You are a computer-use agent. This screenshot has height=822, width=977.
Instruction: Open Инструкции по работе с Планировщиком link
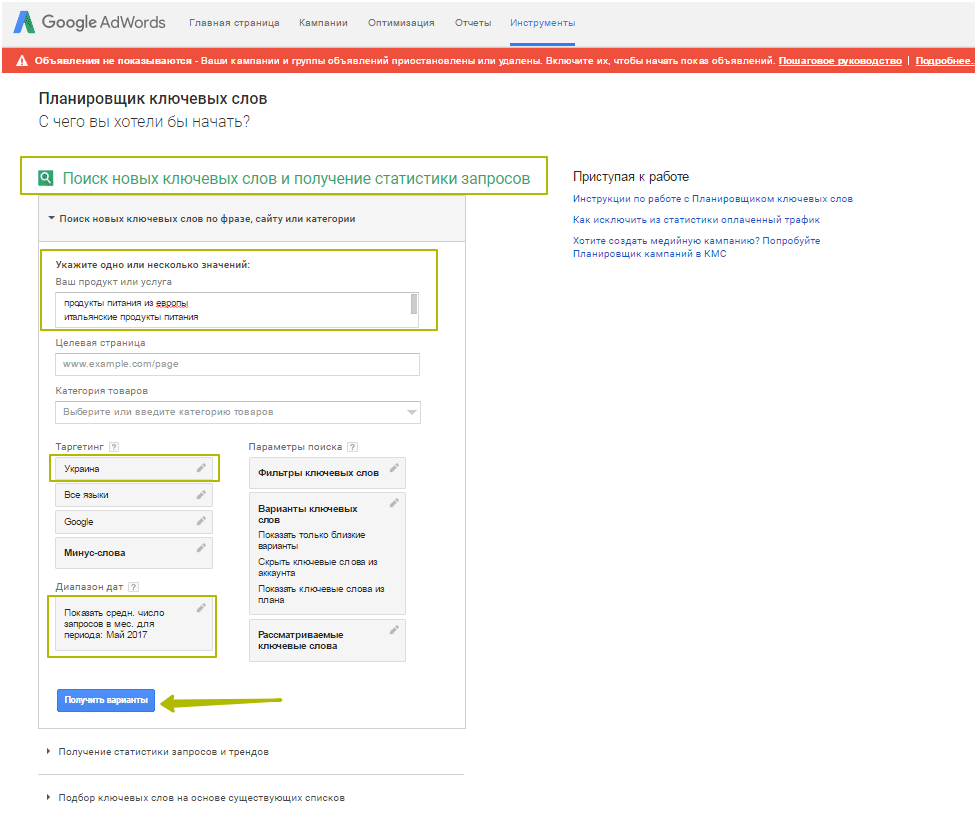[x=713, y=199]
